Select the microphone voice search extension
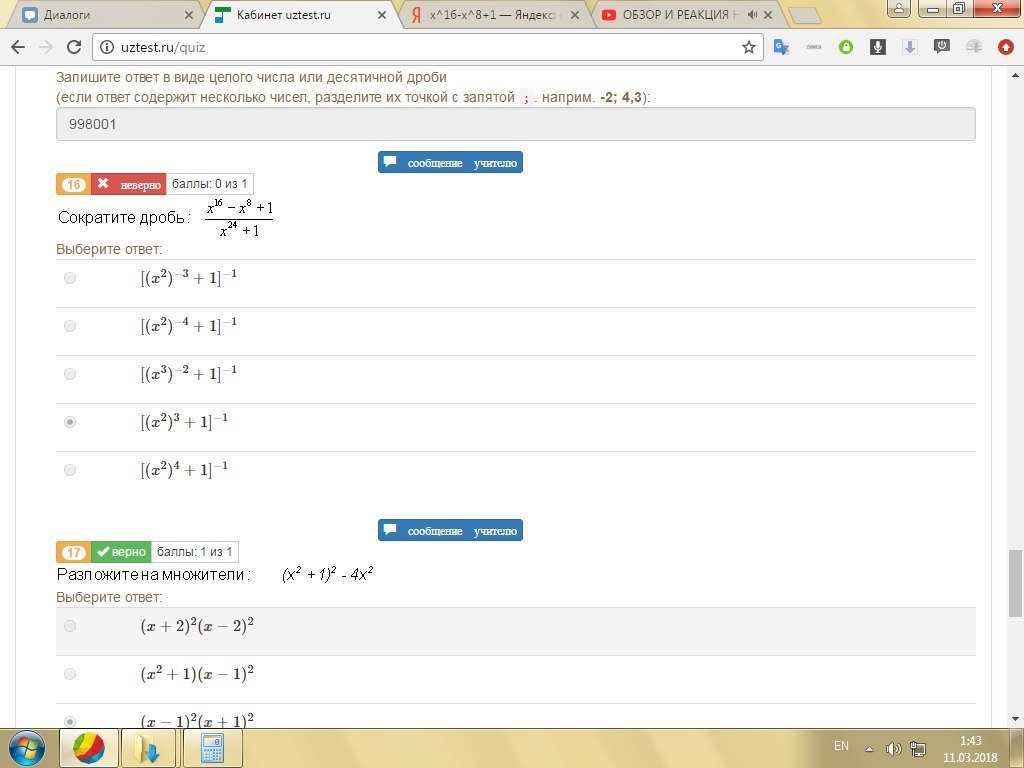Image resolution: width=1024 pixels, height=768 pixels. [878, 46]
